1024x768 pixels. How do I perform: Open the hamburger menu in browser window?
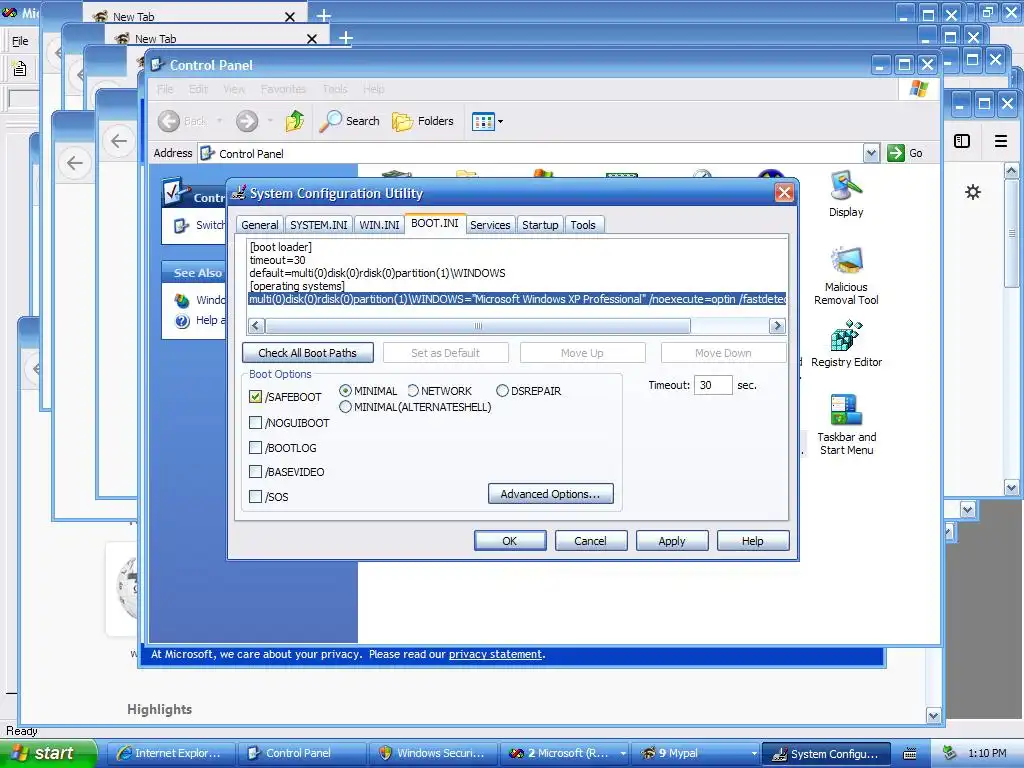[x=1000, y=141]
